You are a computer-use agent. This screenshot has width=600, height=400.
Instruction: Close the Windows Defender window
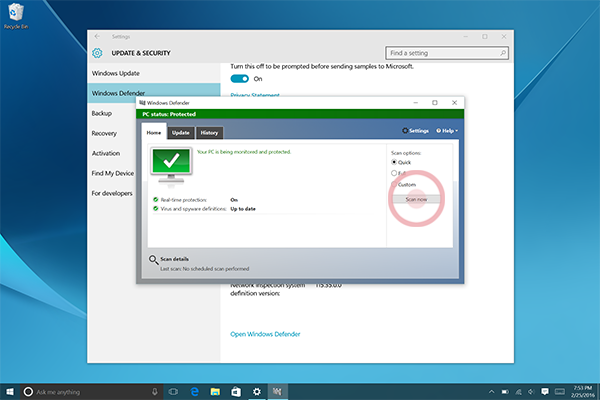click(454, 103)
